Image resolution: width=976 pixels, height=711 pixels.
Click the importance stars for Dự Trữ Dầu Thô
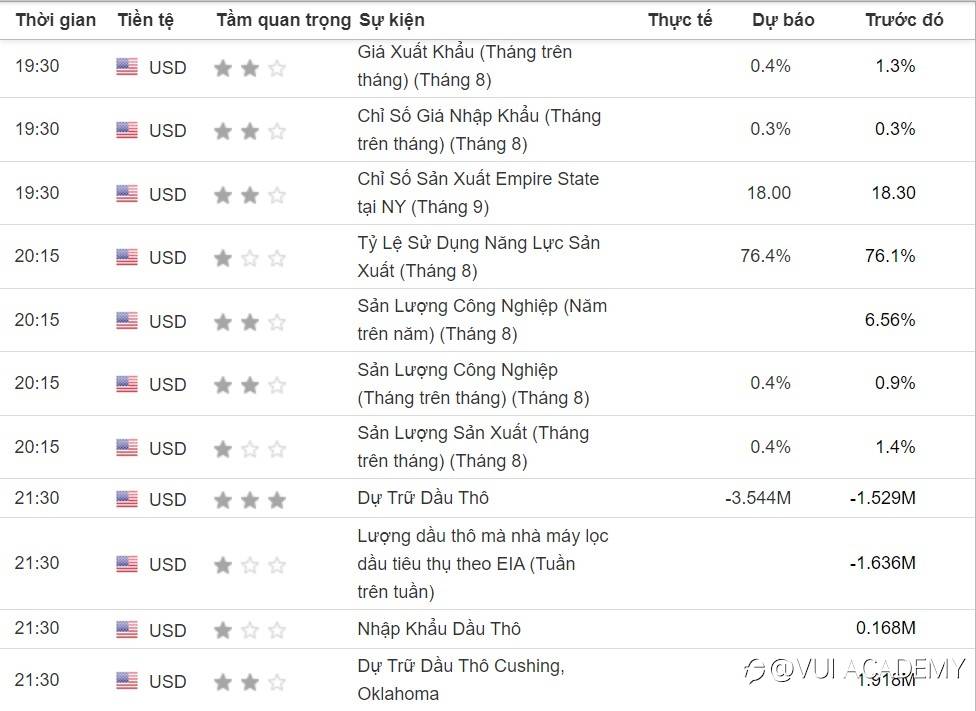[x=250, y=499]
